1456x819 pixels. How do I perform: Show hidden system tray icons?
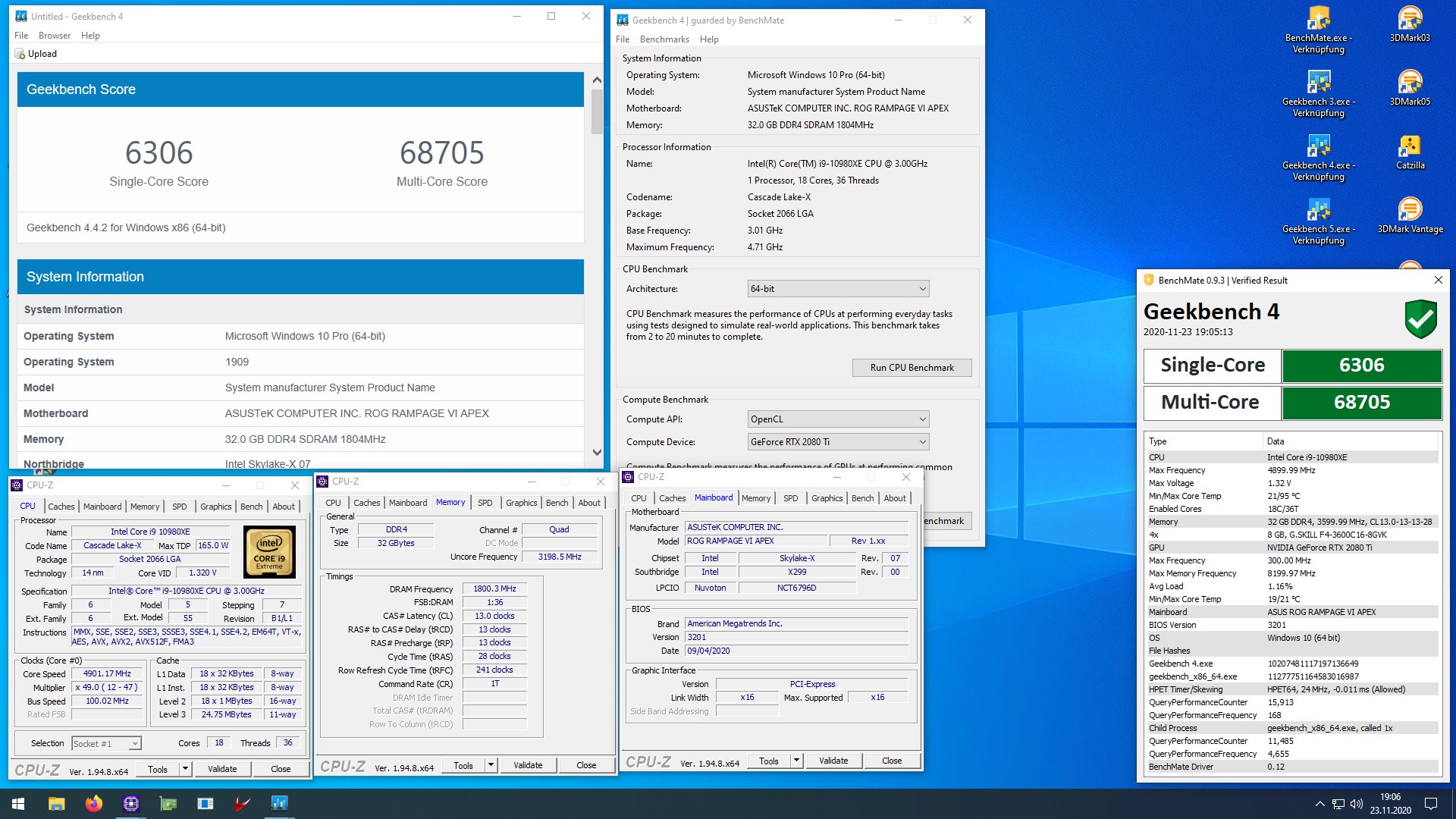coord(1319,804)
